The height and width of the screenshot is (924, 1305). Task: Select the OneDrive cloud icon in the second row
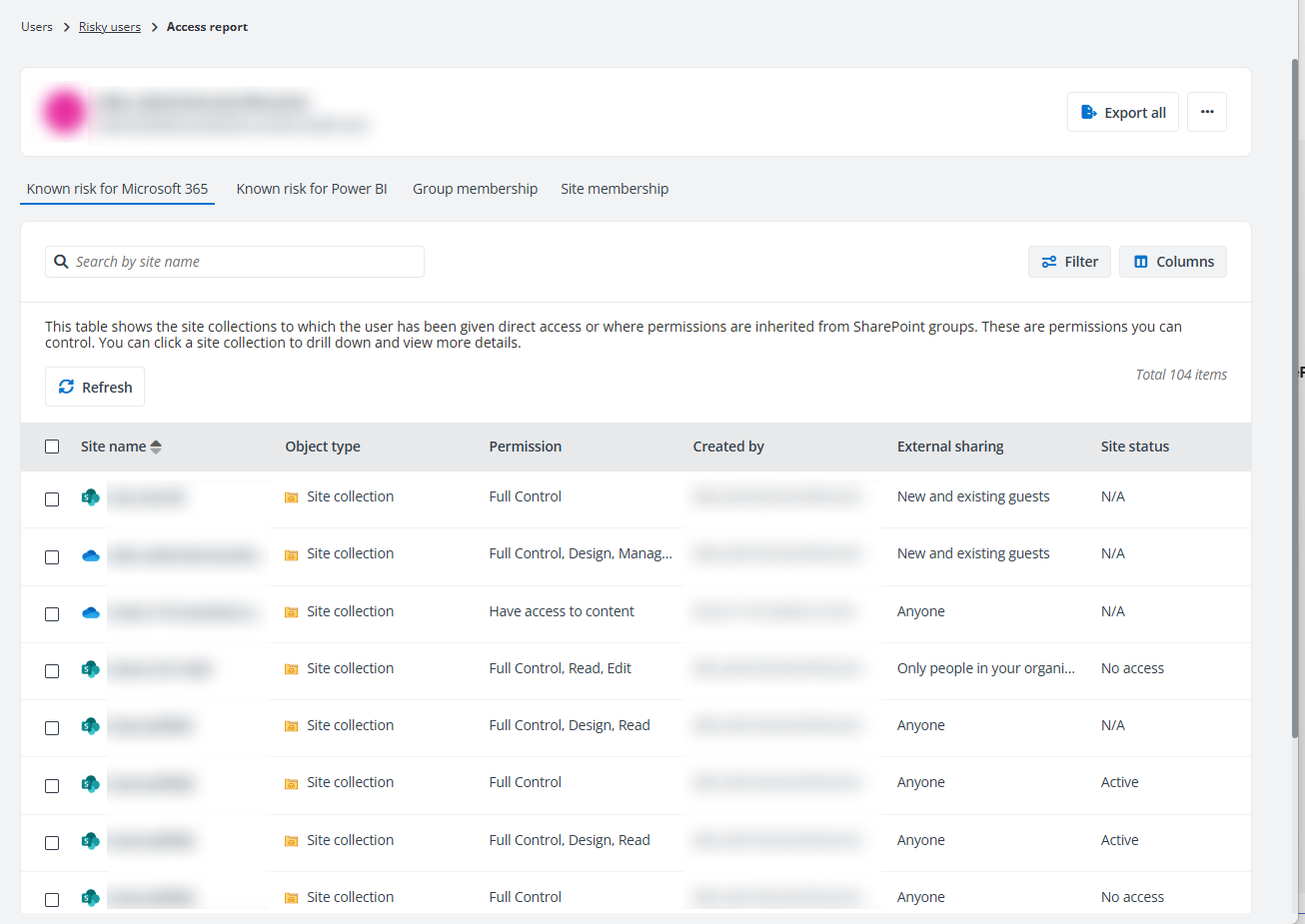pos(90,553)
